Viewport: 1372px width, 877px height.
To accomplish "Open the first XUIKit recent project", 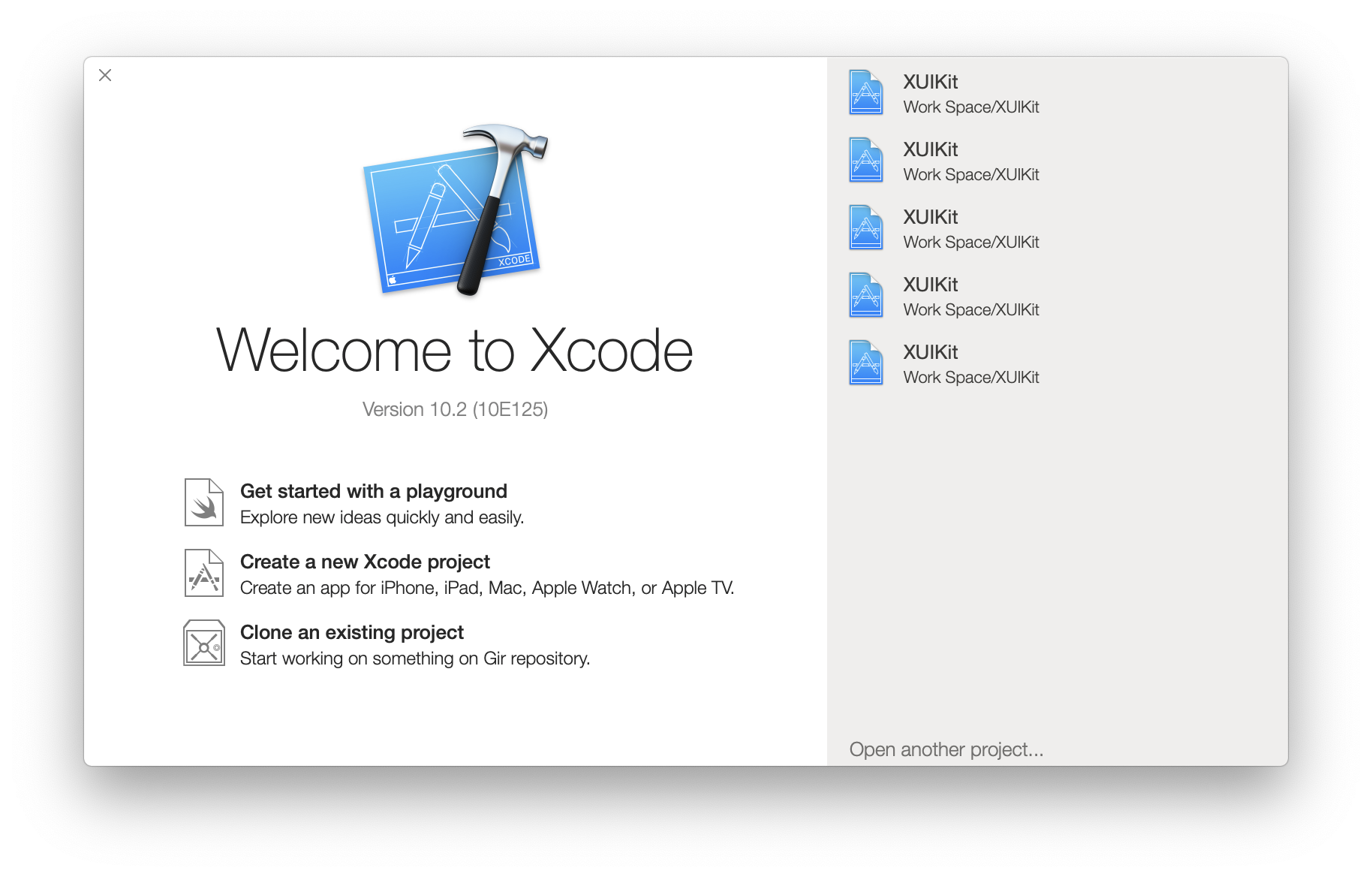I will (1058, 93).
